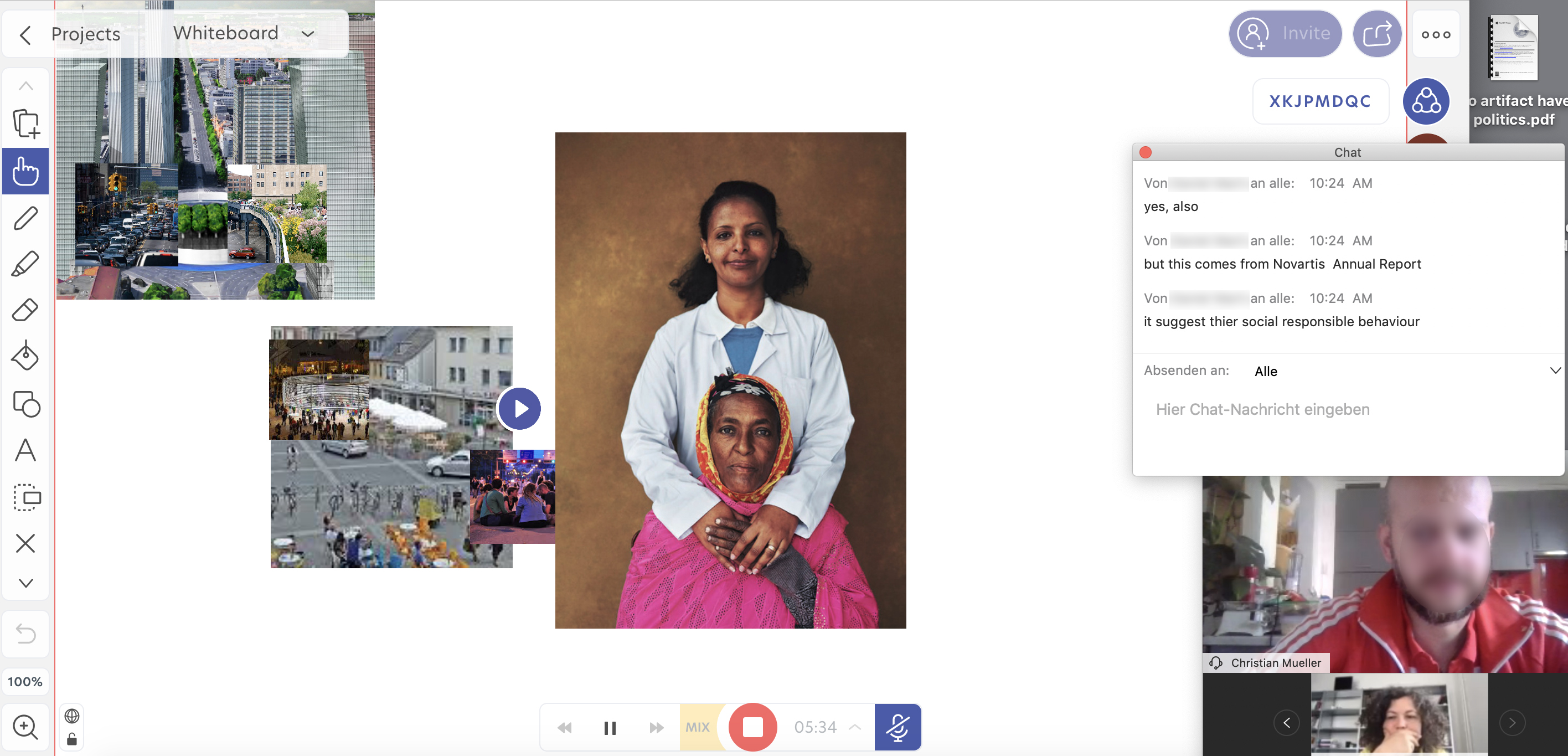Toggle the MIX recording mode

pyautogui.click(x=698, y=727)
